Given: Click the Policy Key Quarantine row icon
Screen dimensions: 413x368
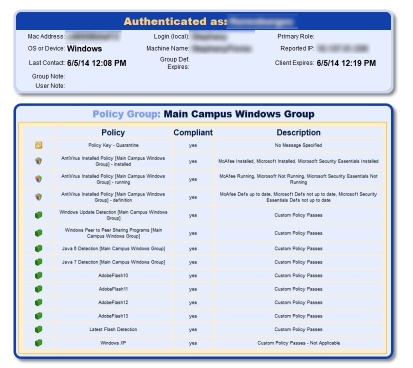Looking at the screenshot, I should [x=39, y=145].
